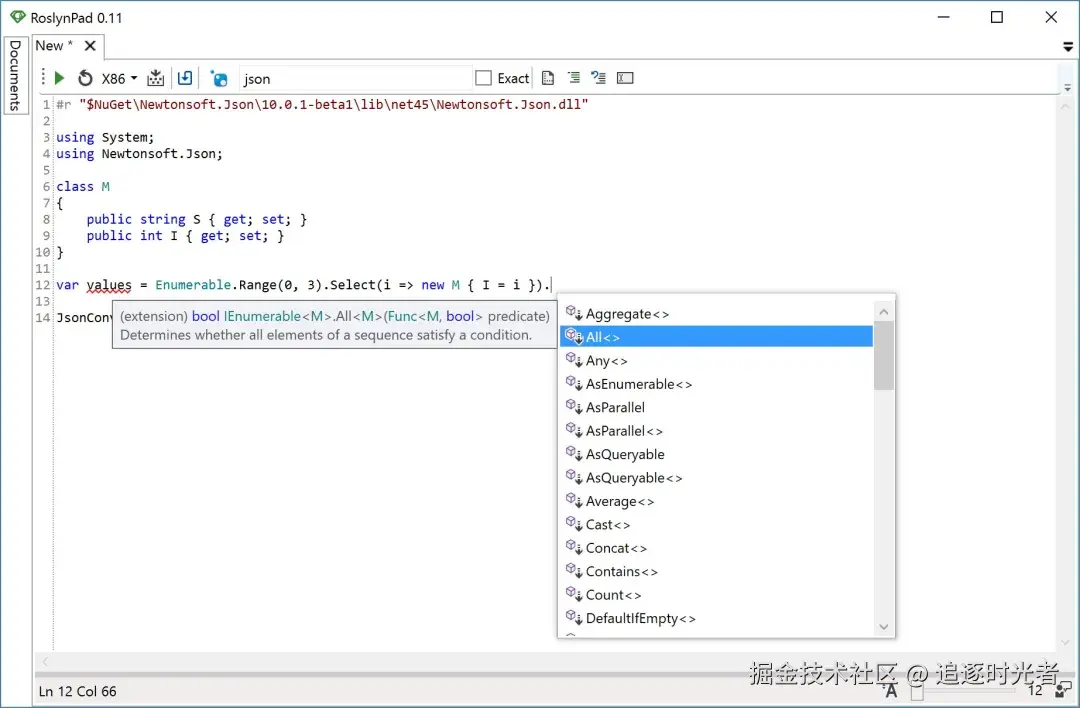Select non-generic AsParallel completion item
Screen dimensions: 1080x708
[x=716, y=407]
